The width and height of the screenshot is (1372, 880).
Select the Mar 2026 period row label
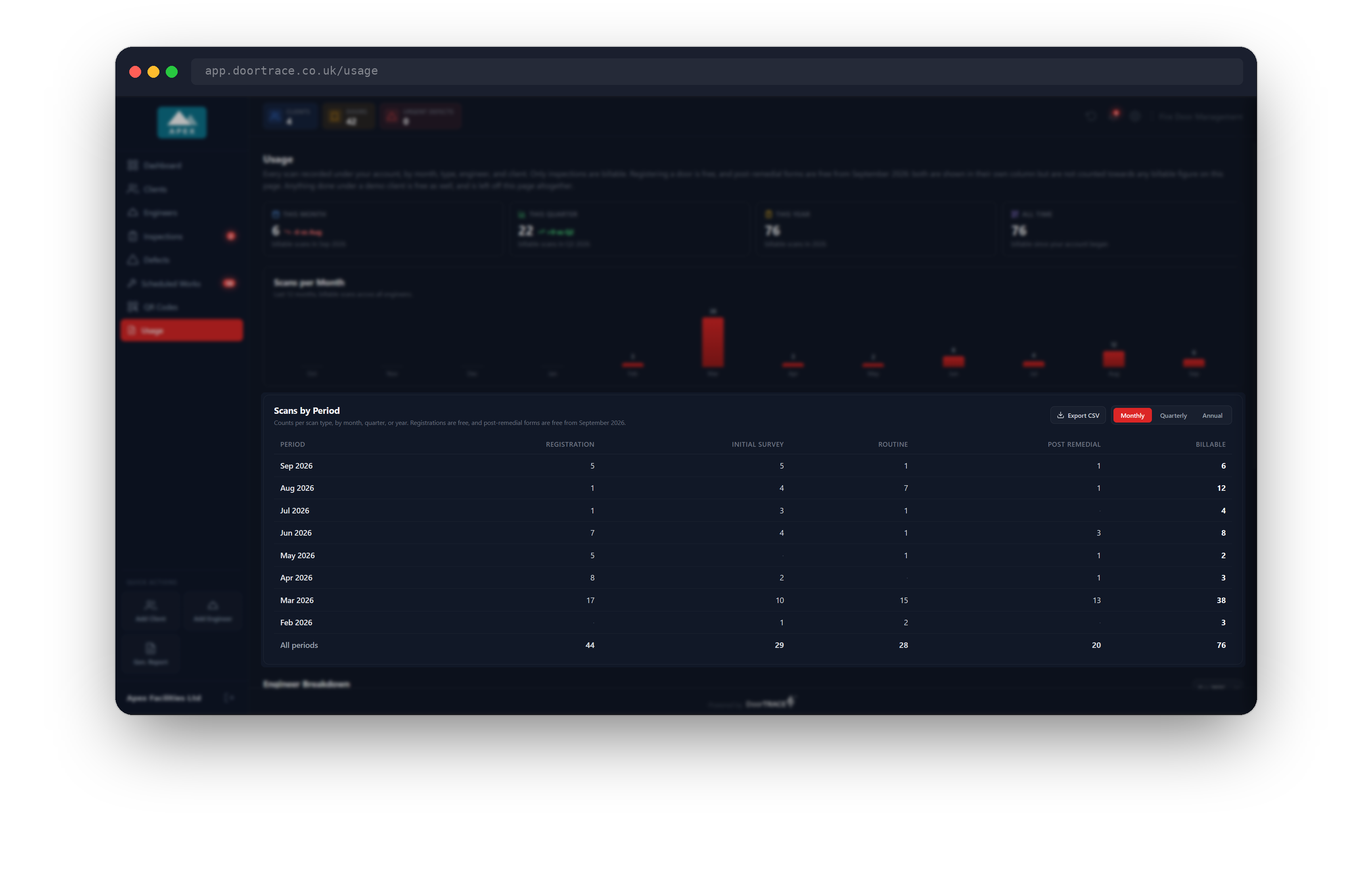pyautogui.click(x=296, y=600)
